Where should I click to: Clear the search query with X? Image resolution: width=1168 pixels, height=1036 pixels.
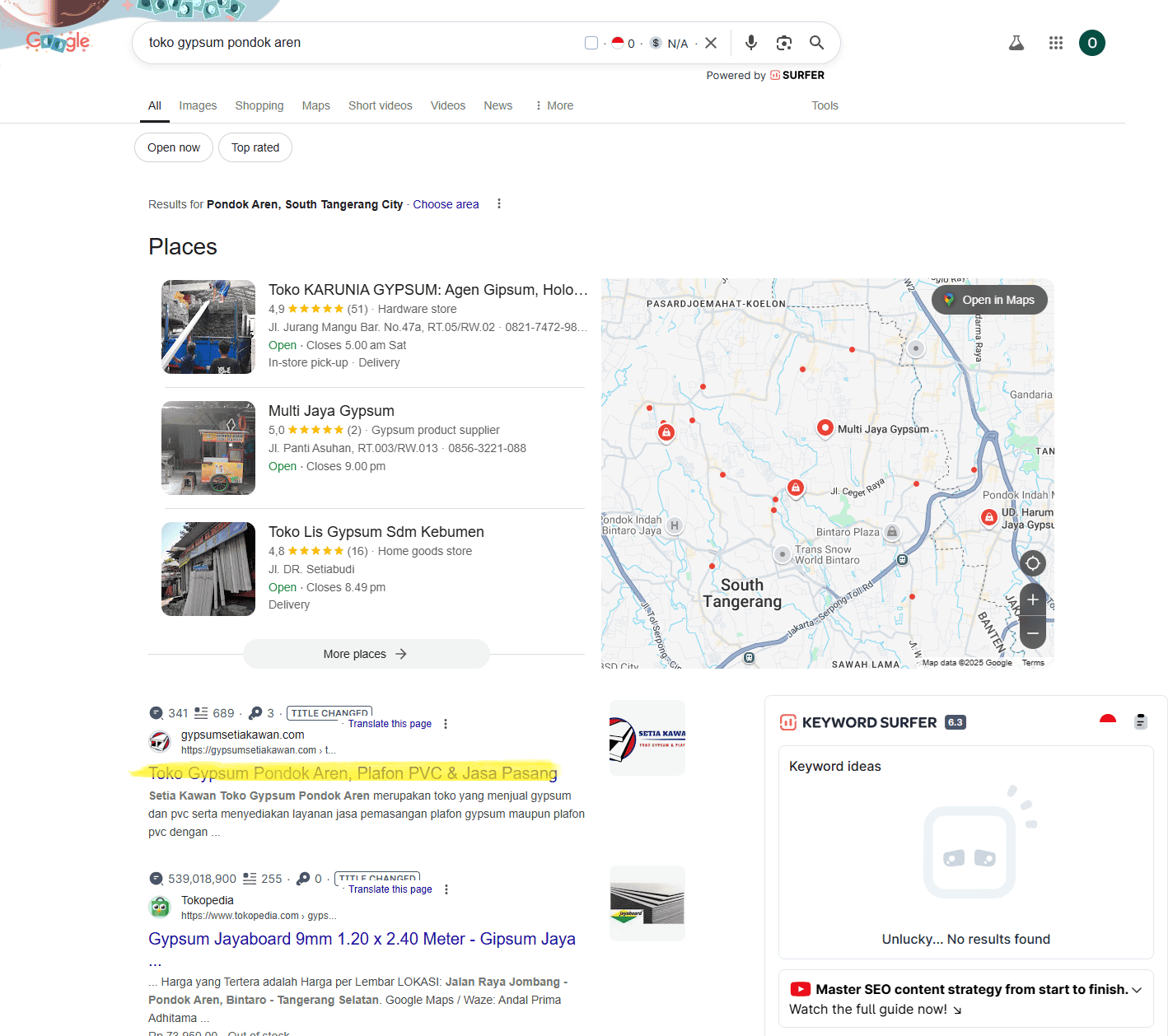(711, 43)
